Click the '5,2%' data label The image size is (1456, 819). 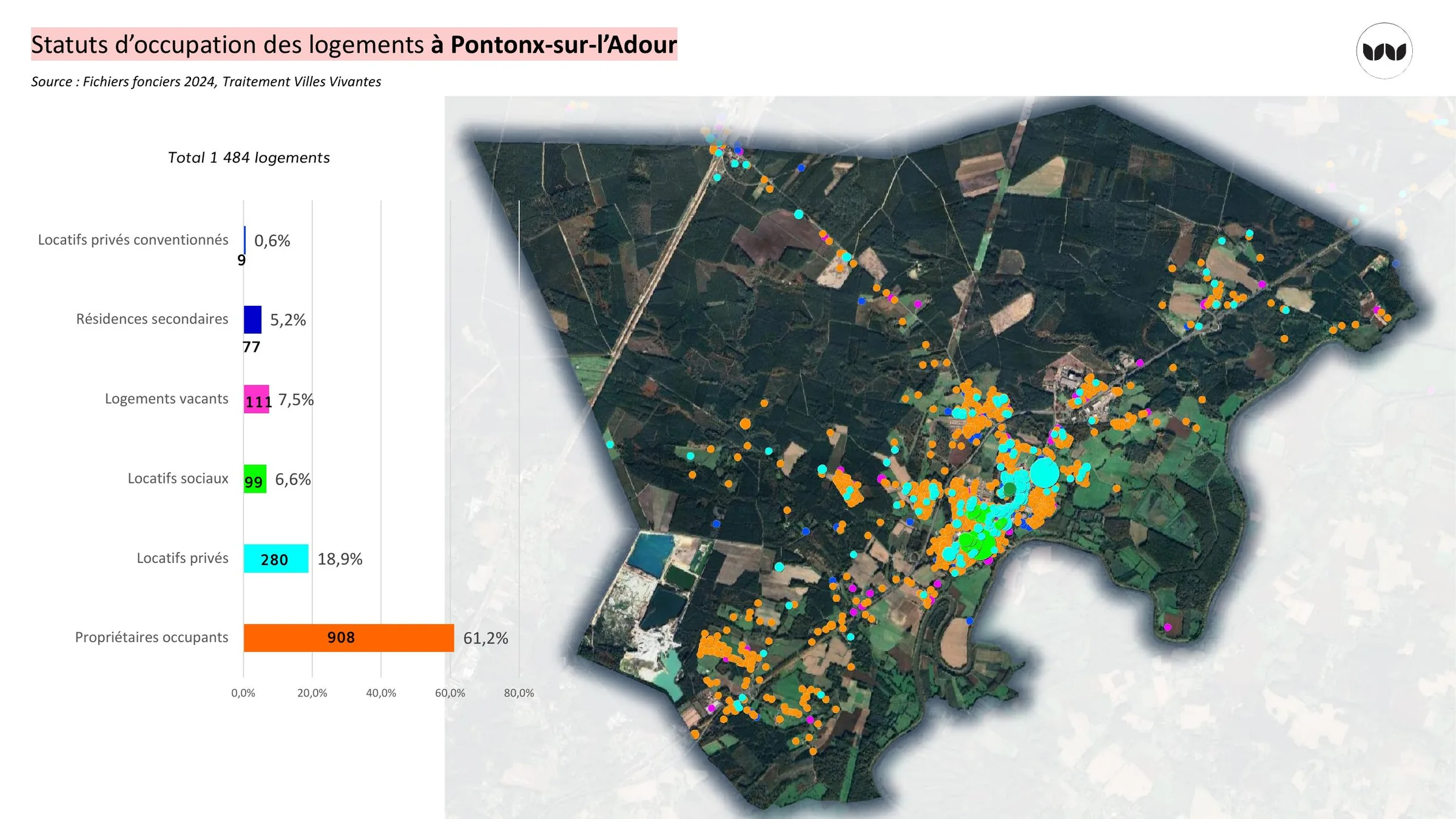288,320
